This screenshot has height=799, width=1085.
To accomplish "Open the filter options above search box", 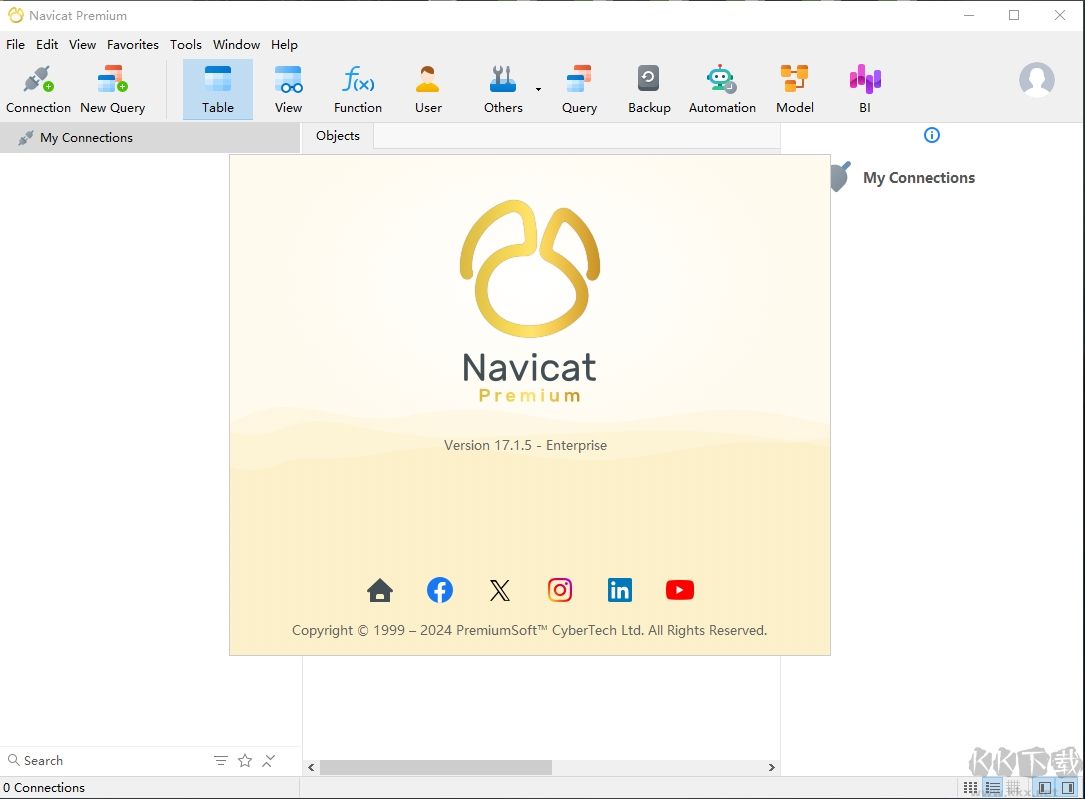I will tap(221, 760).
